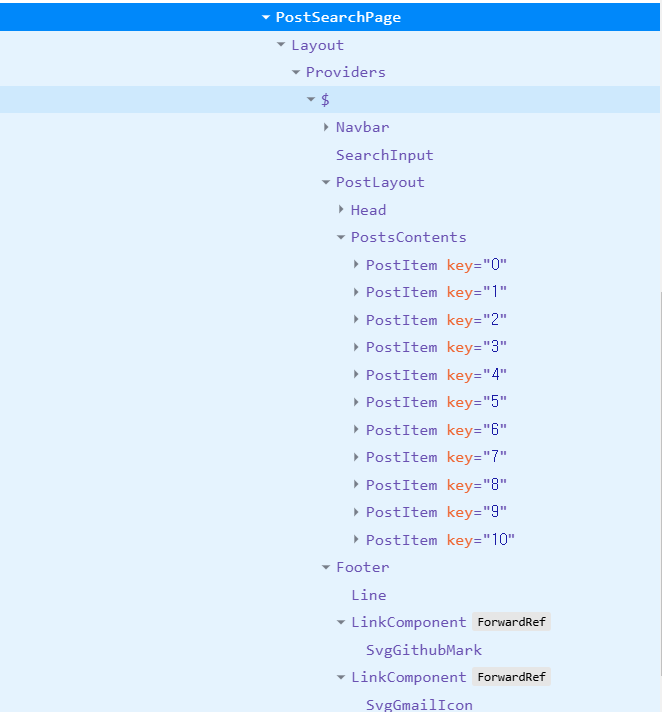The image size is (662, 712).
Task: Select PostItem with key "5"
Action: (436, 402)
